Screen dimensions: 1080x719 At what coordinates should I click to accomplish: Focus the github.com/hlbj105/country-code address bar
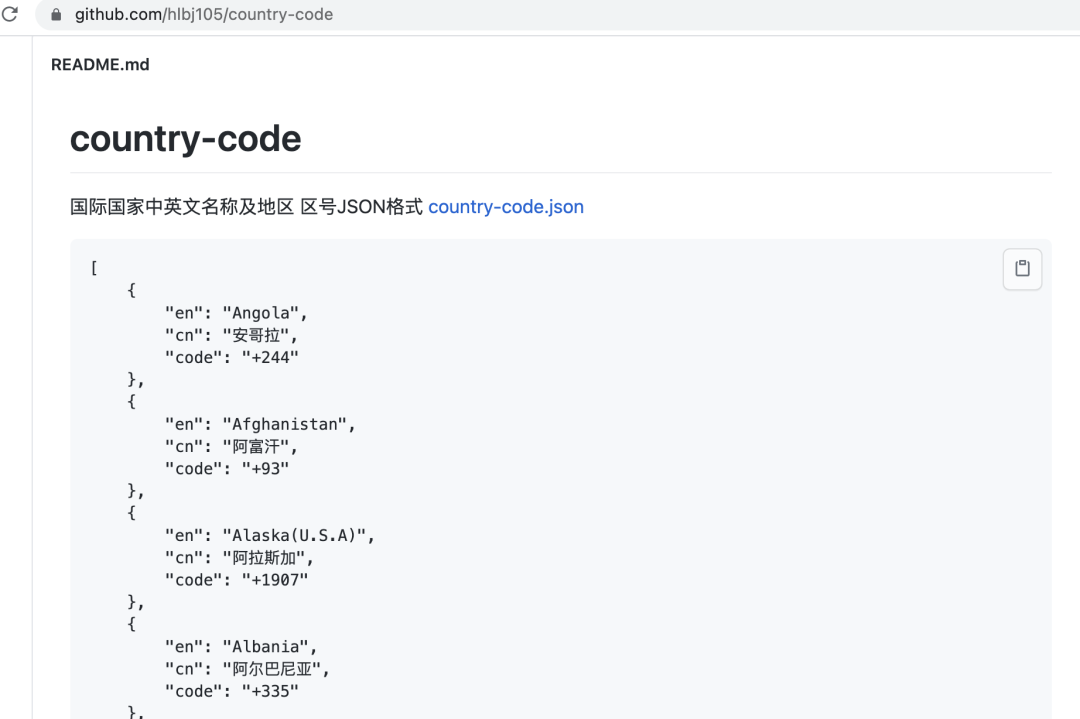pos(204,15)
